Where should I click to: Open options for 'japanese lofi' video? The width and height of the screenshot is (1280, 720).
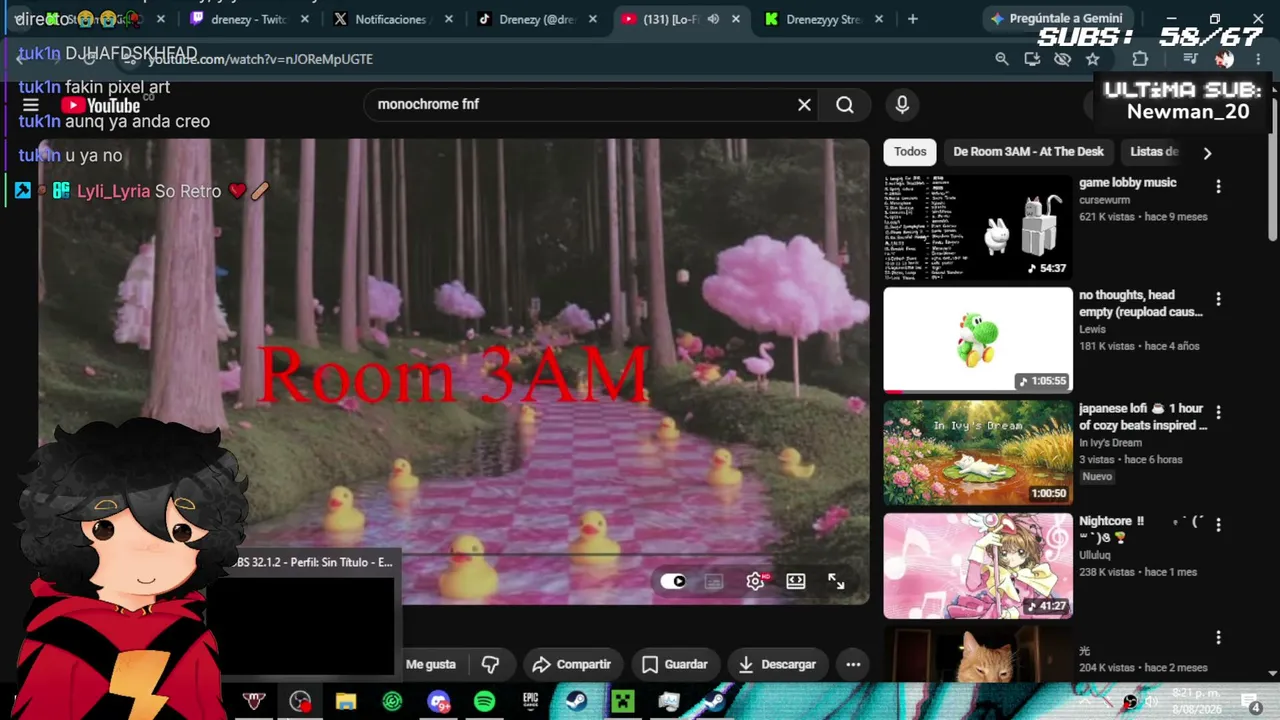click(x=1218, y=412)
